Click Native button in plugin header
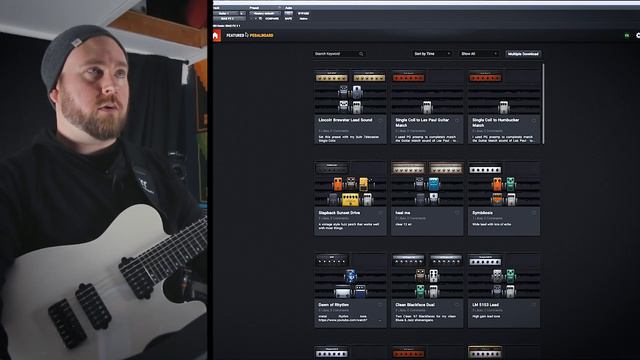The height and width of the screenshot is (360, 640). [x=303, y=19]
